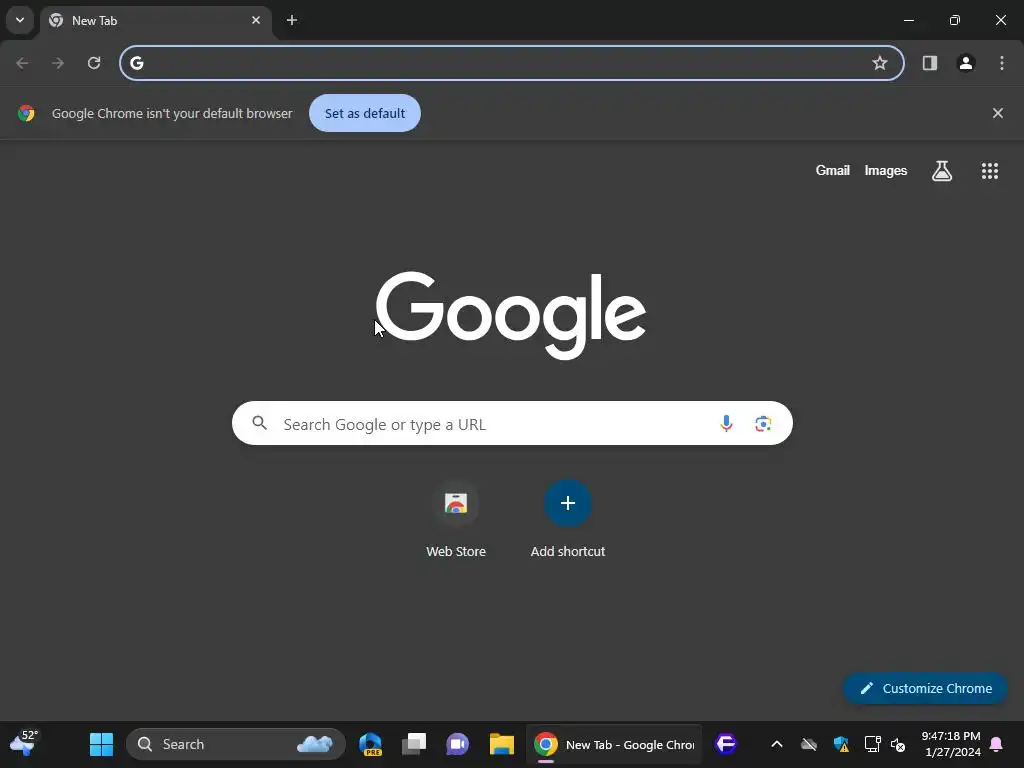Click the Set as default button
Viewport: 1024px width, 768px height.
[365, 113]
